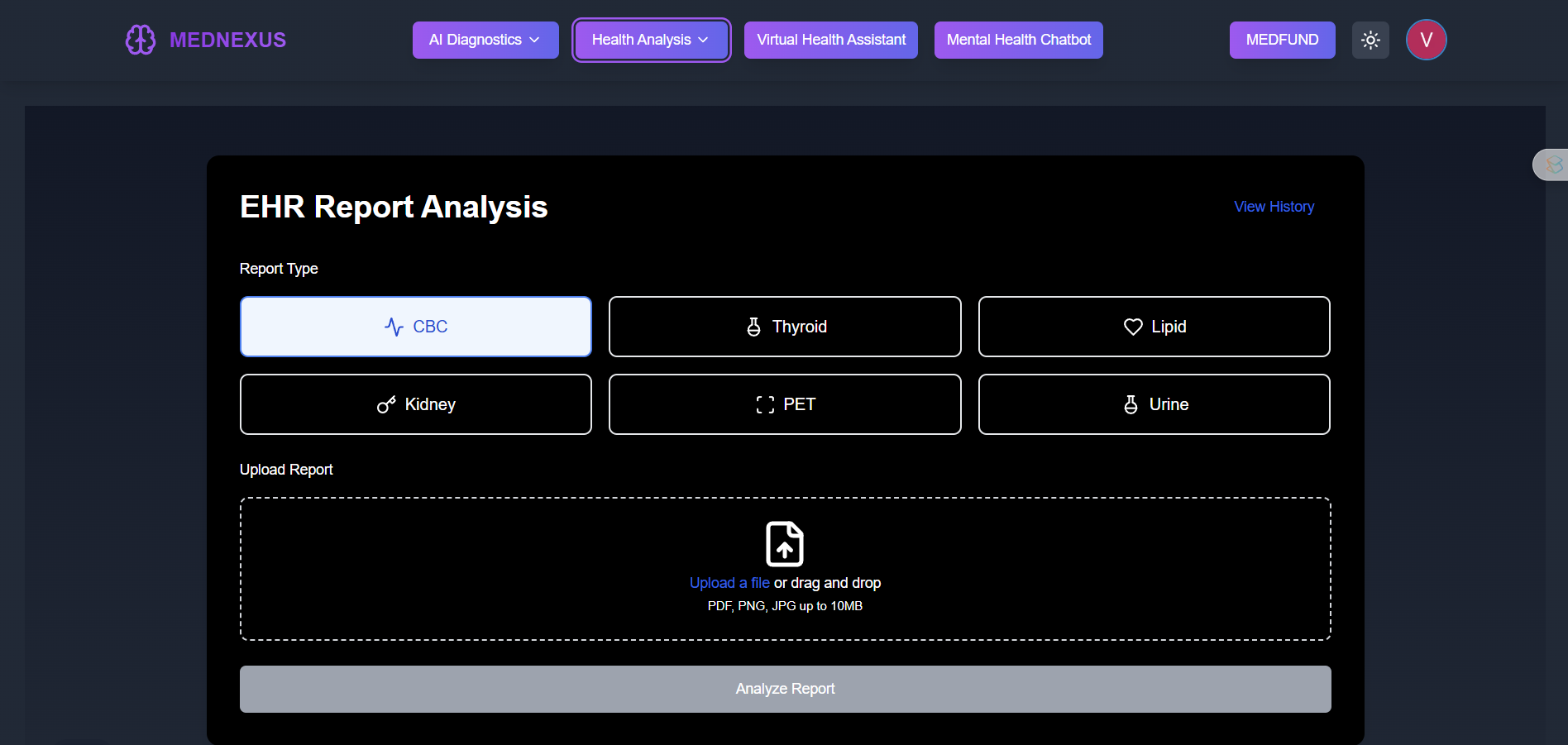Expand the Health Analysis dropdown
The width and height of the screenshot is (1568, 745).
coord(651,40)
